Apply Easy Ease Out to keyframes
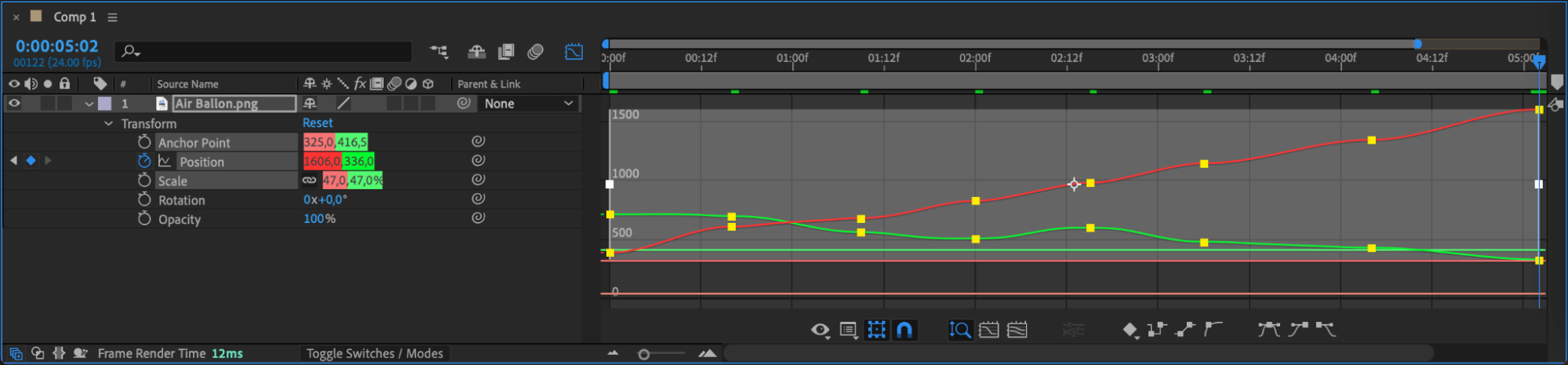This screenshot has height=365, width=1568. click(1326, 330)
